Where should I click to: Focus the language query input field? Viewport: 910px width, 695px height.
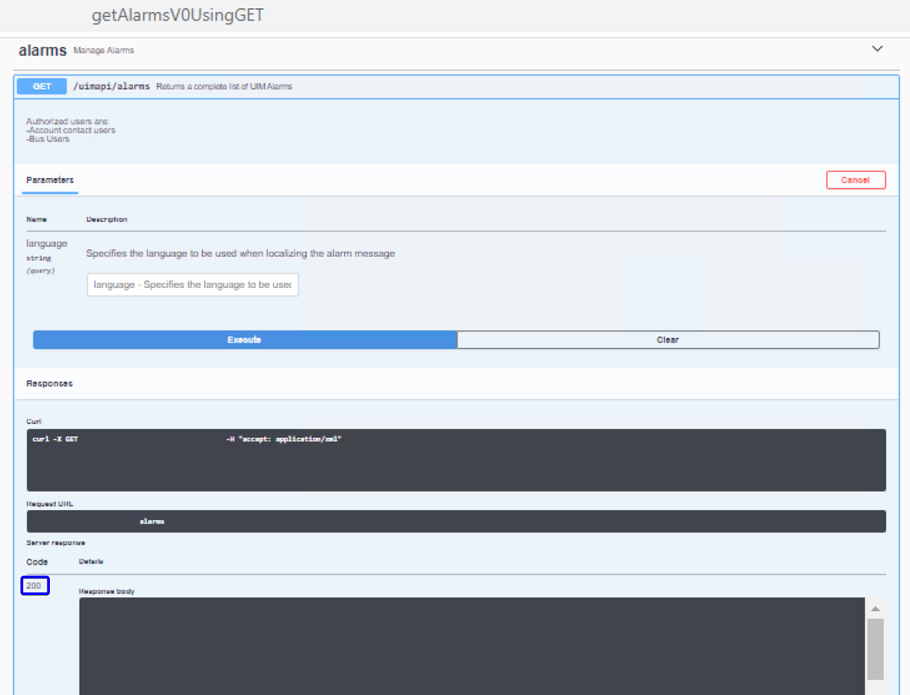click(x=192, y=285)
